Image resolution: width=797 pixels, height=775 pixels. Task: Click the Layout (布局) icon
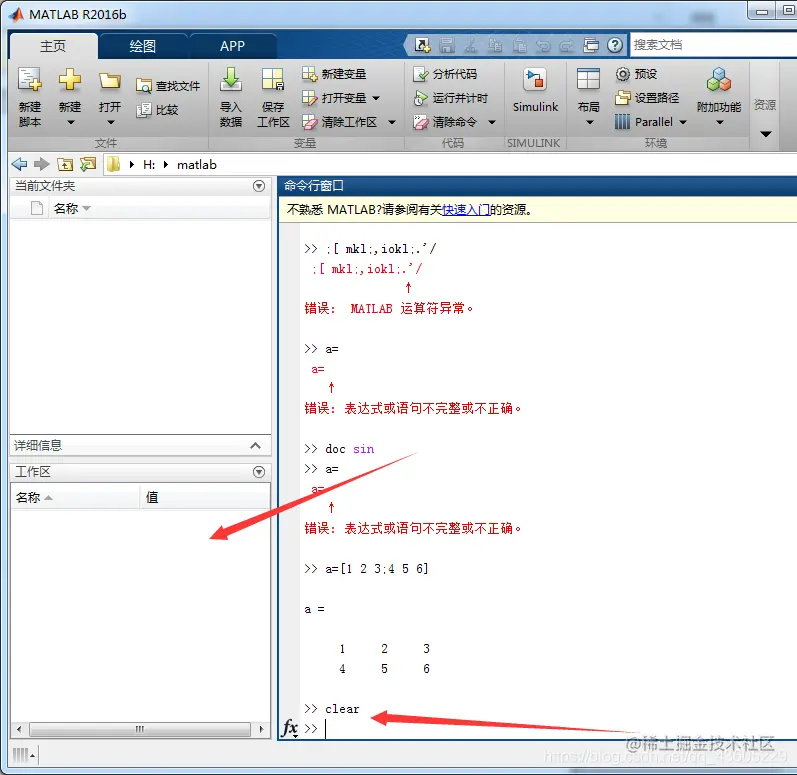pos(588,80)
